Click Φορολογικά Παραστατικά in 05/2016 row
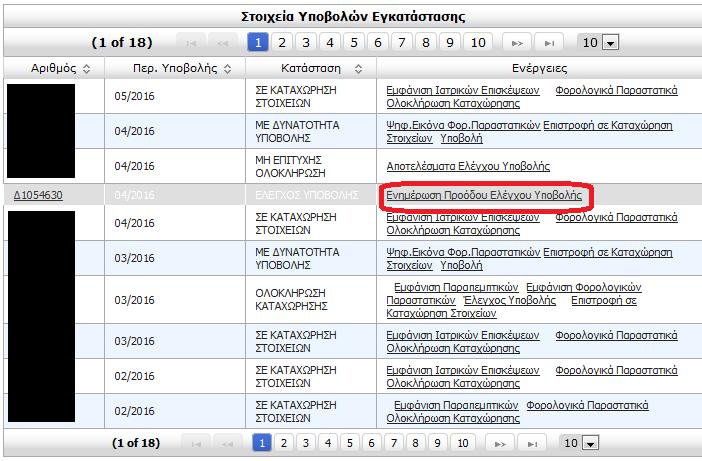The width and height of the screenshot is (702, 461). click(616, 90)
